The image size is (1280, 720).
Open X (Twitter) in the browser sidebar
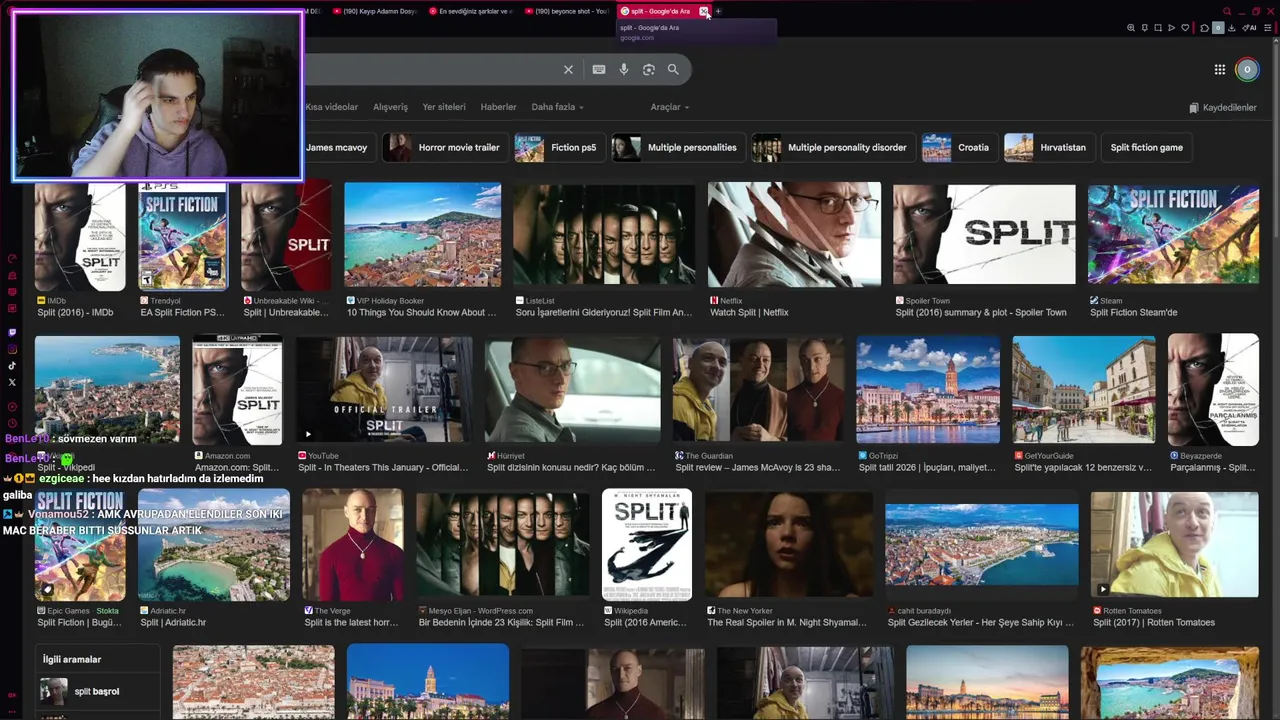[x=12, y=382]
